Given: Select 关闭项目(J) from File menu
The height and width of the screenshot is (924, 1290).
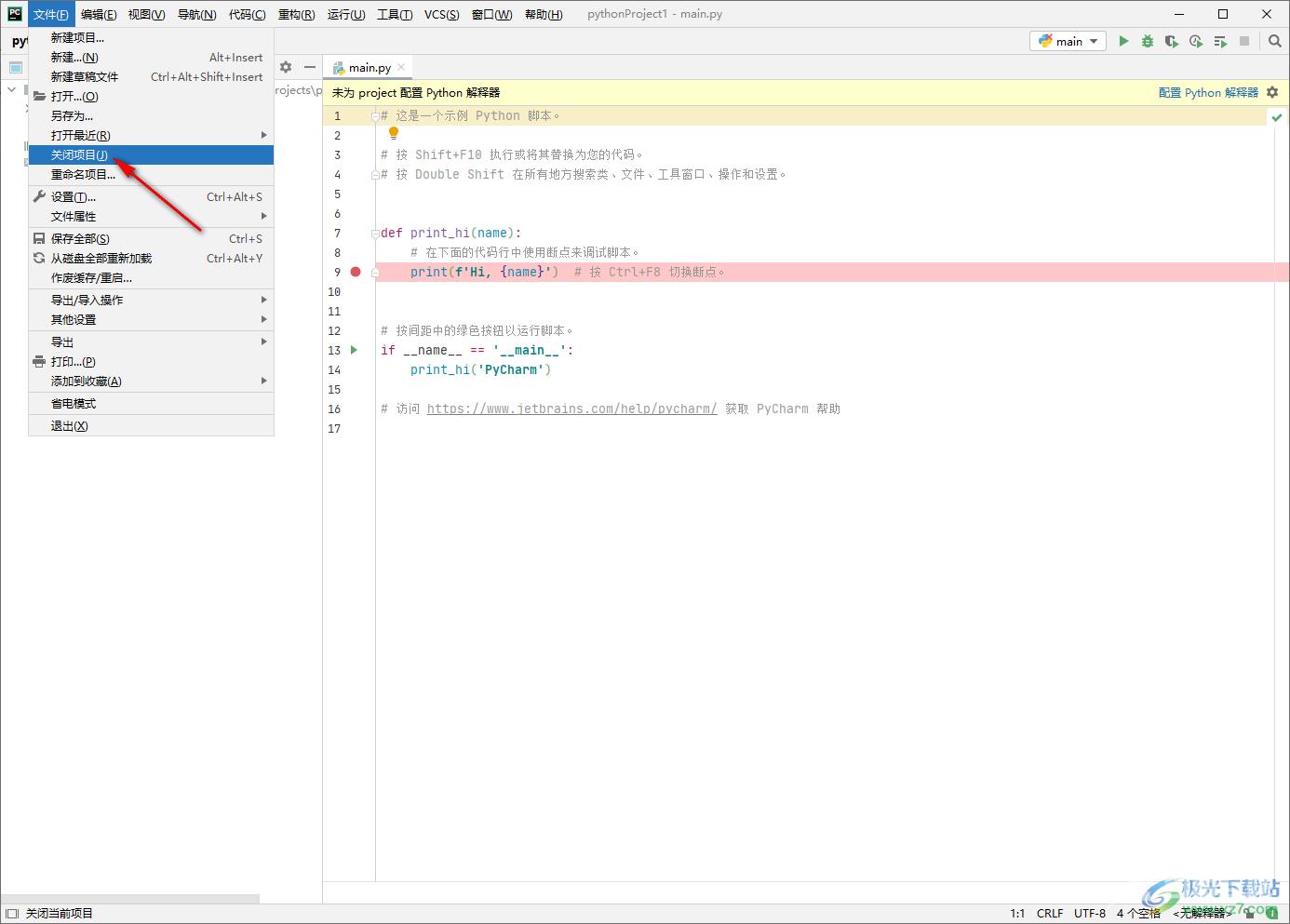Looking at the screenshot, I should pos(151,154).
